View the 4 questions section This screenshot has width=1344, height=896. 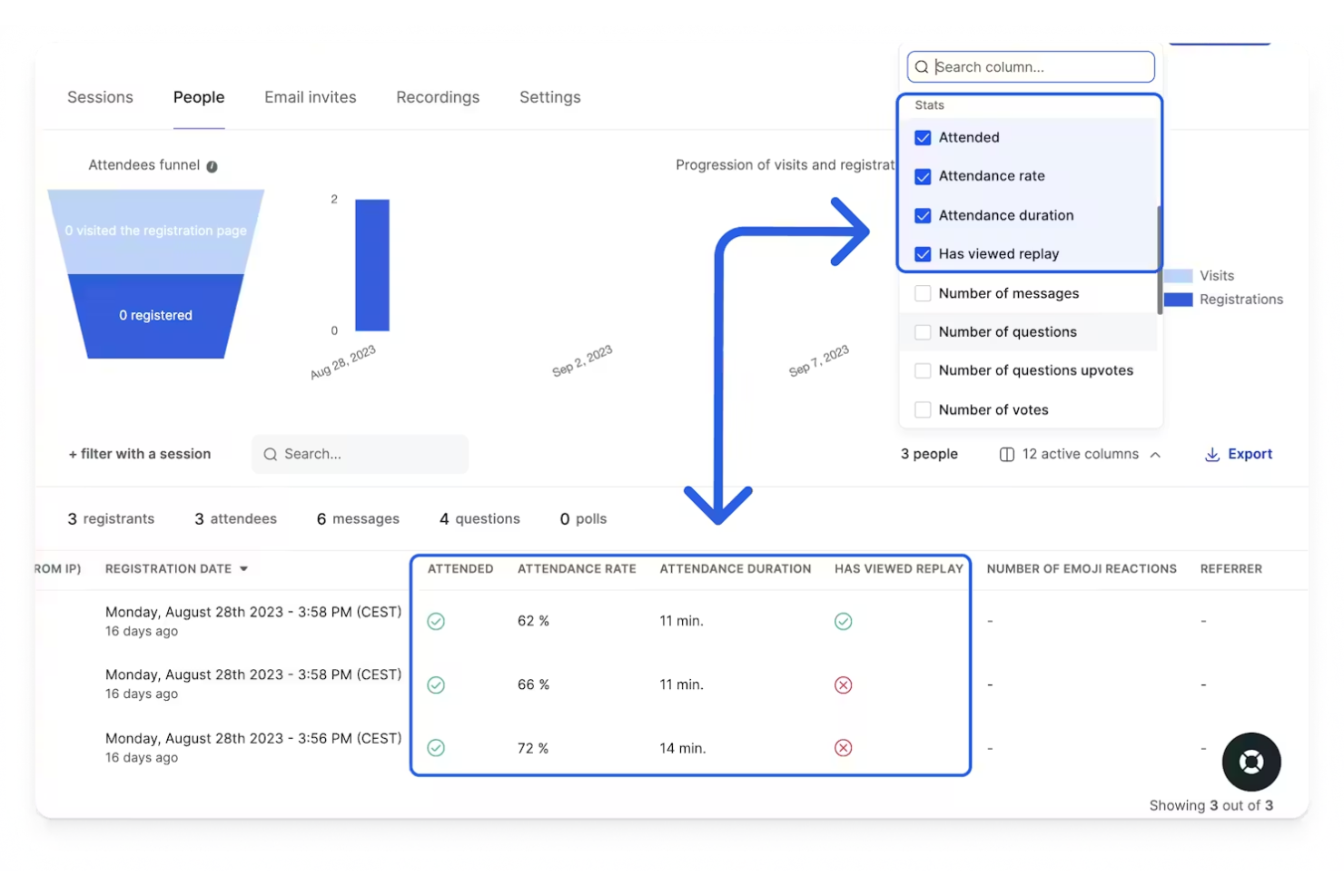(479, 518)
